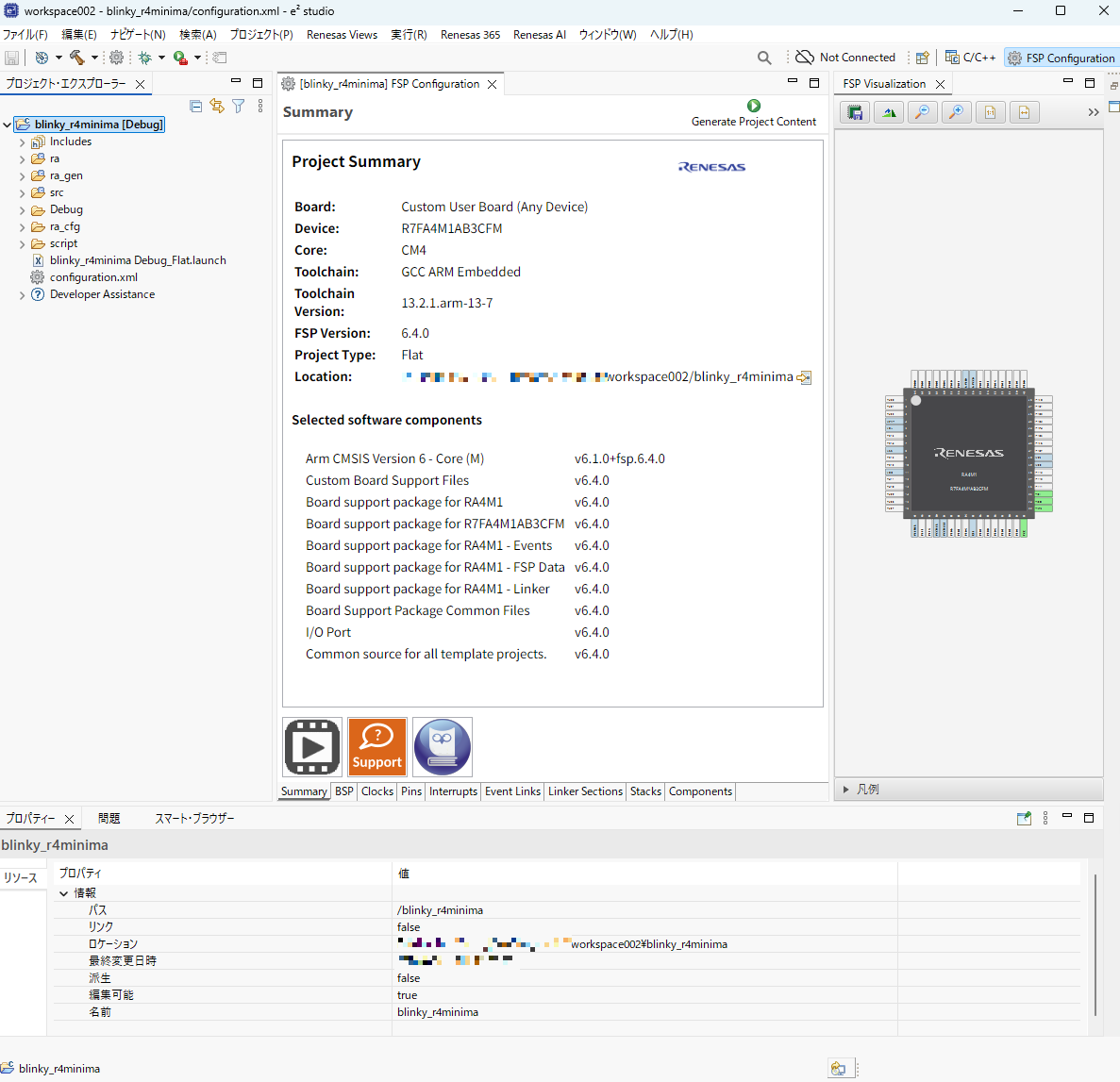Image resolution: width=1120 pixels, height=1082 pixels.
Task: Click Generate Project Content green arrow
Action: (x=754, y=106)
